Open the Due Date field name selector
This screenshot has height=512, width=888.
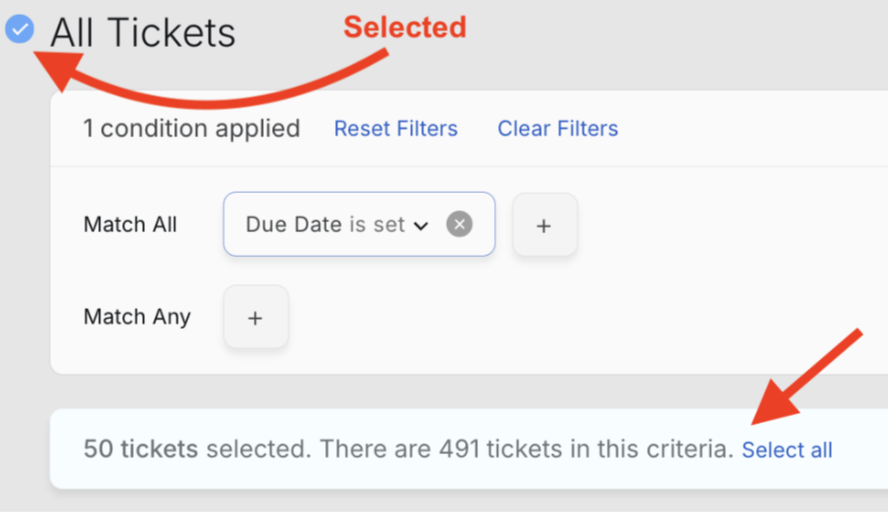click(x=293, y=225)
